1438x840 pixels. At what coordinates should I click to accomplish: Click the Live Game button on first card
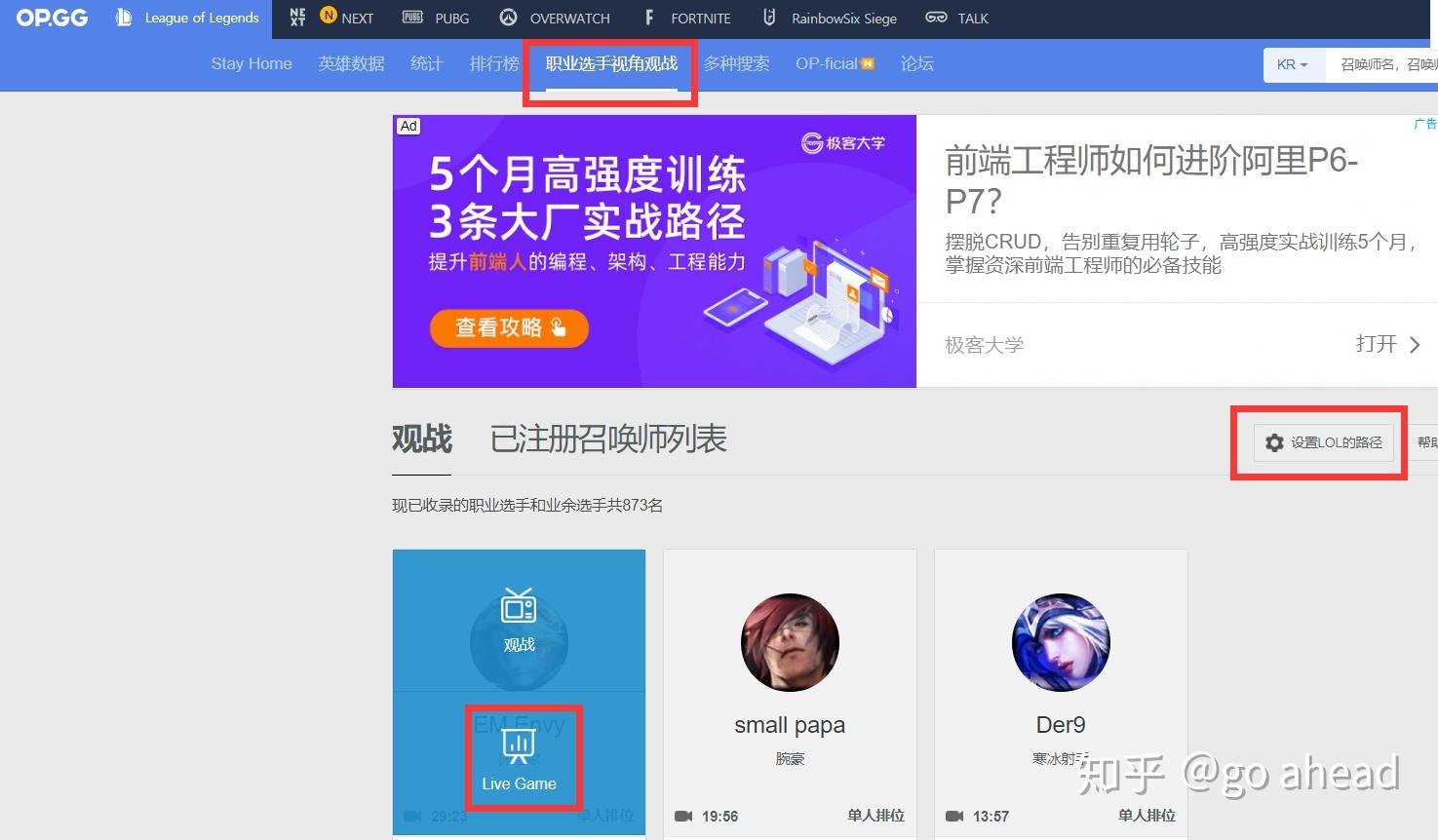click(x=519, y=761)
